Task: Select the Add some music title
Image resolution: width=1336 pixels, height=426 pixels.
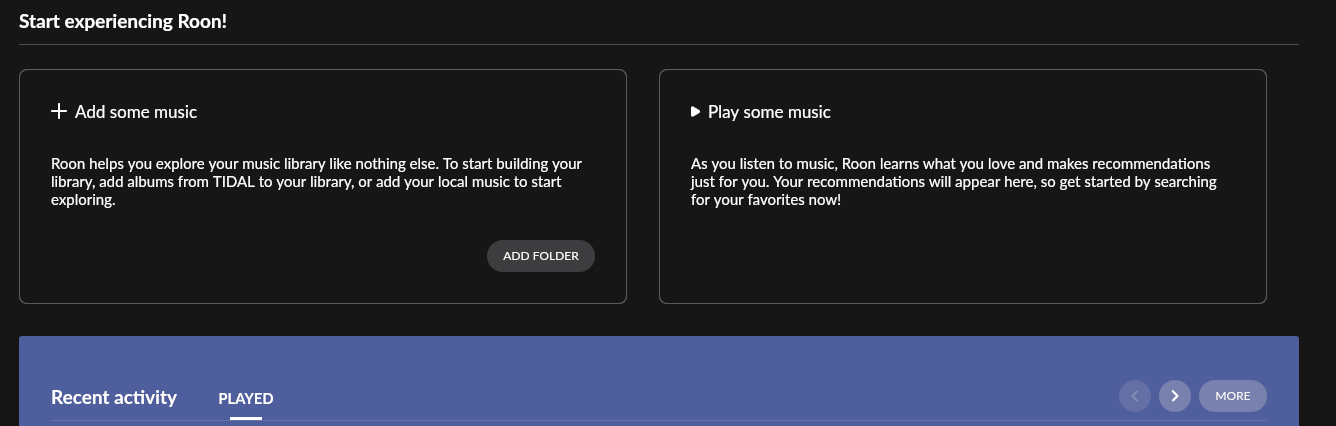Action: pyautogui.click(x=136, y=112)
